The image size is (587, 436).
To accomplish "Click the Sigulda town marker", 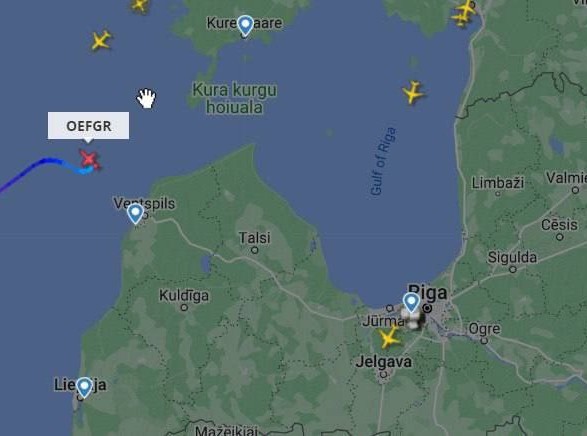I will (513, 269).
